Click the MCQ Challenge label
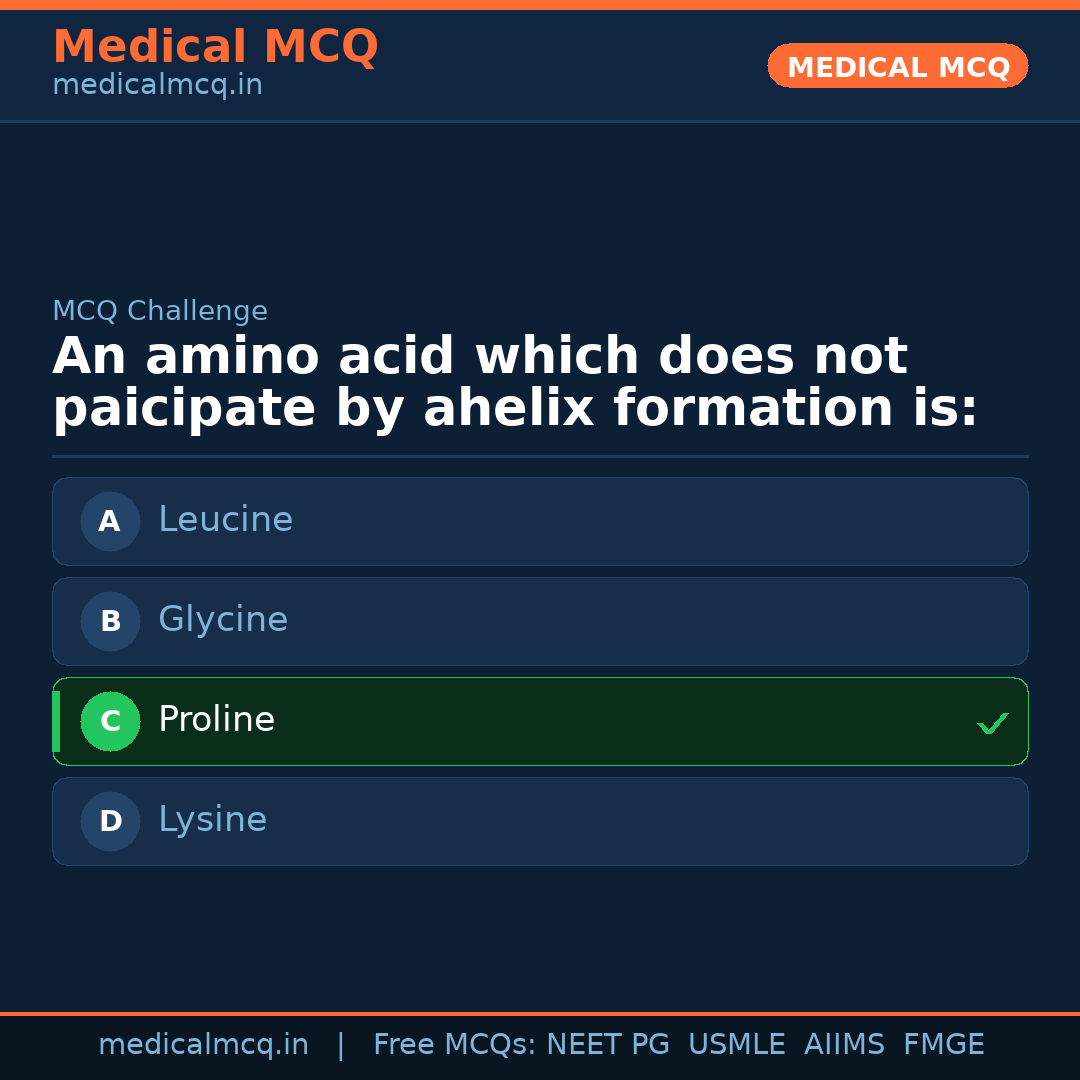The width and height of the screenshot is (1080, 1080). coord(160,311)
